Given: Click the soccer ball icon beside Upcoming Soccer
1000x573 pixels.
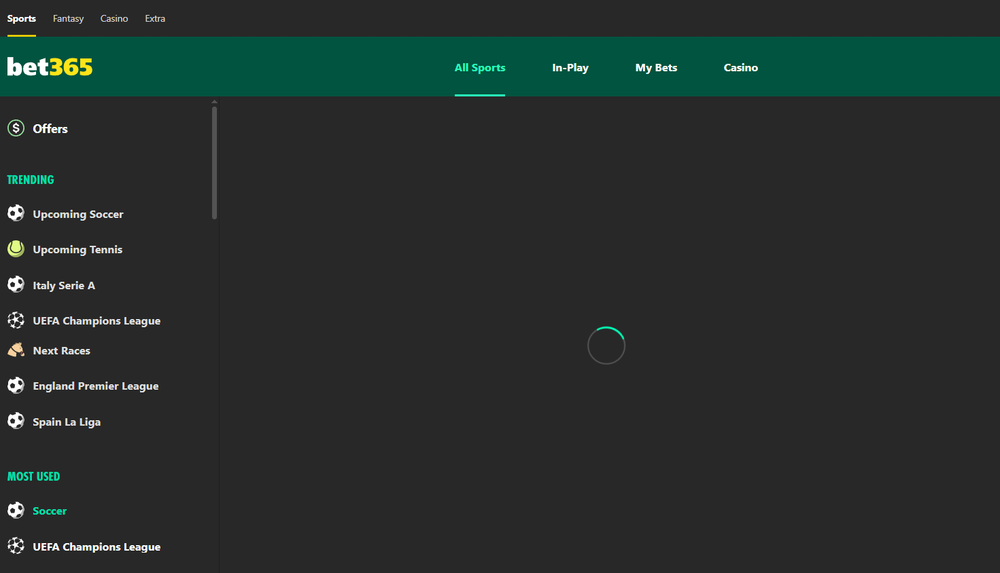Looking at the screenshot, I should [x=16, y=213].
